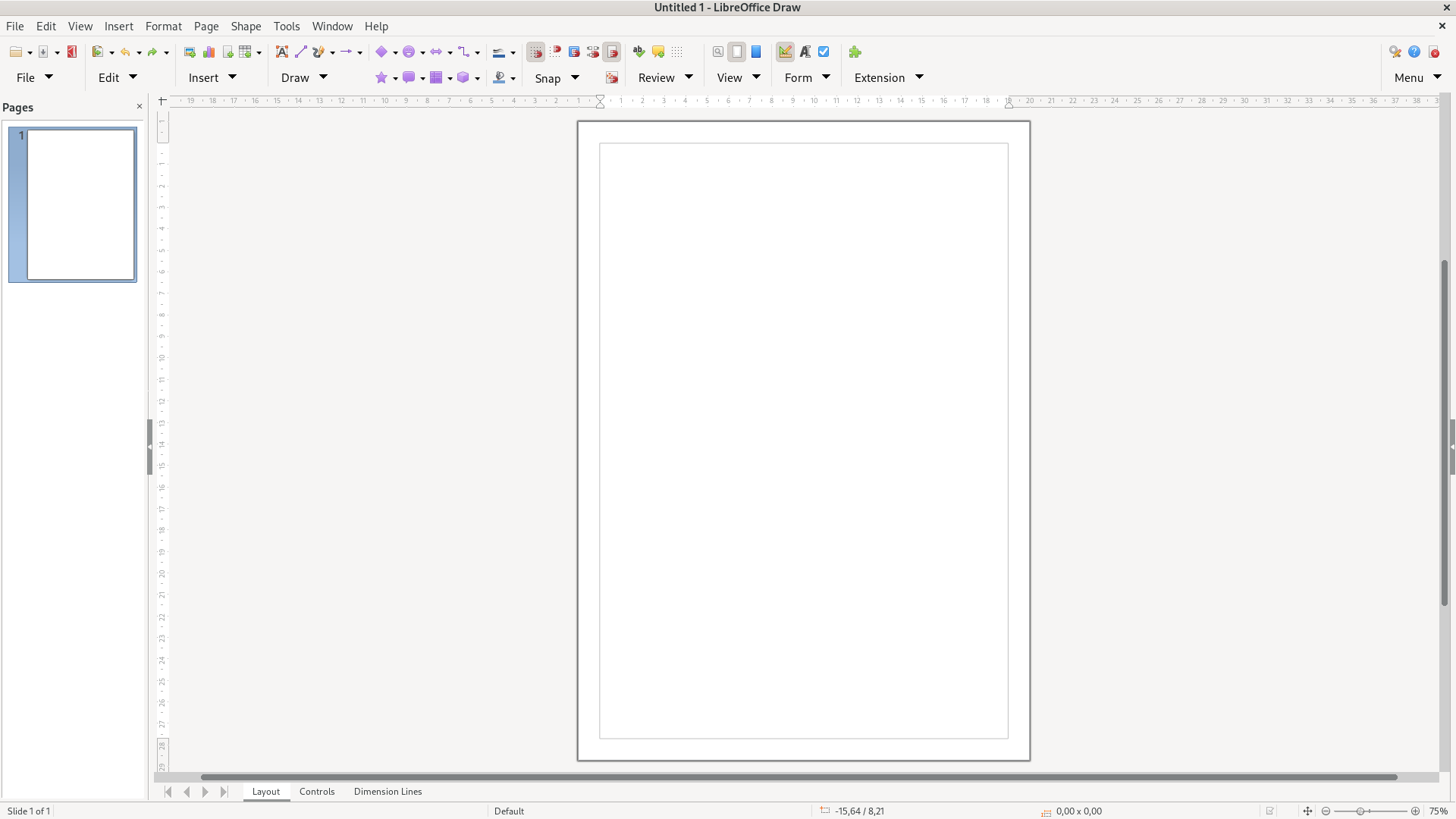This screenshot has height=819, width=1456.
Task: Switch to the Dimension Lines tab
Action: pos(388,791)
